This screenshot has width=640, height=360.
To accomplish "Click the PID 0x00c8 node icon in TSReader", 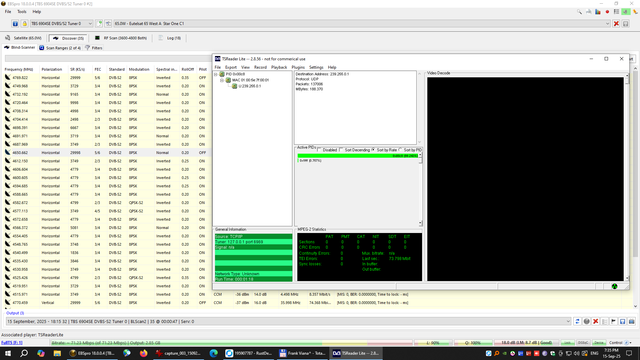I will point(222,74).
